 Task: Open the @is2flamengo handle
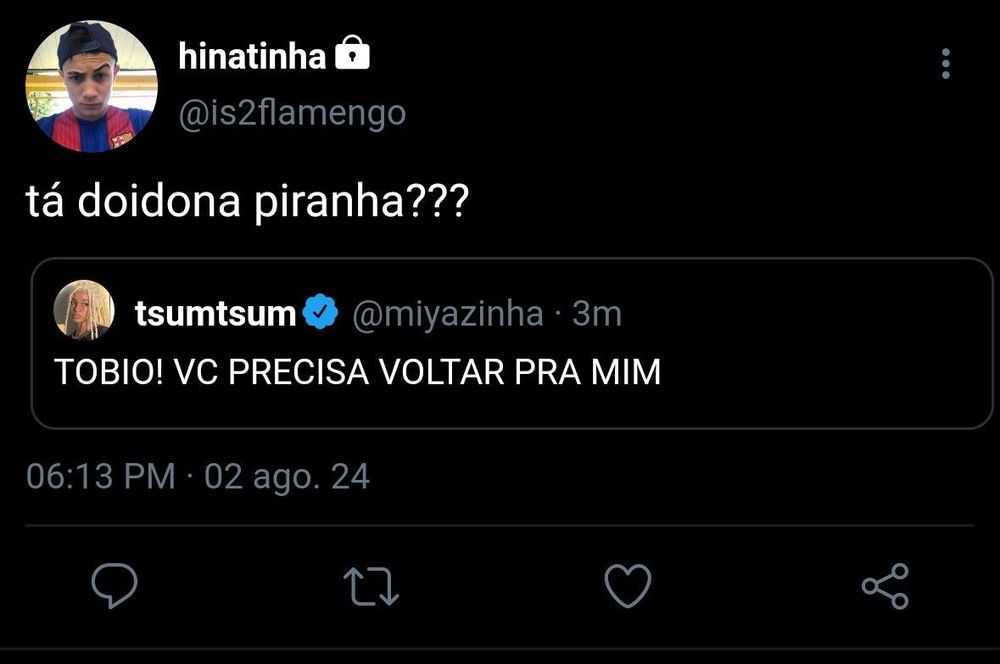tap(292, 114)
